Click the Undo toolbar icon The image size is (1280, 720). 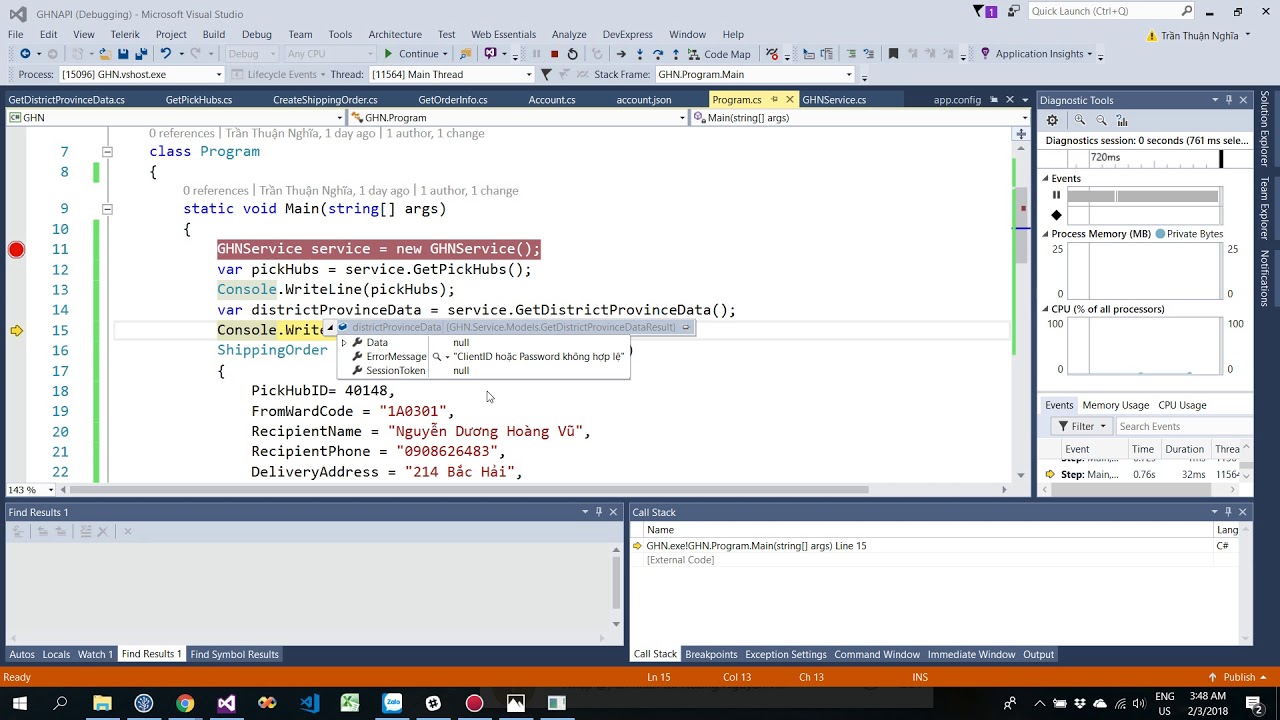tap(166, 54)
